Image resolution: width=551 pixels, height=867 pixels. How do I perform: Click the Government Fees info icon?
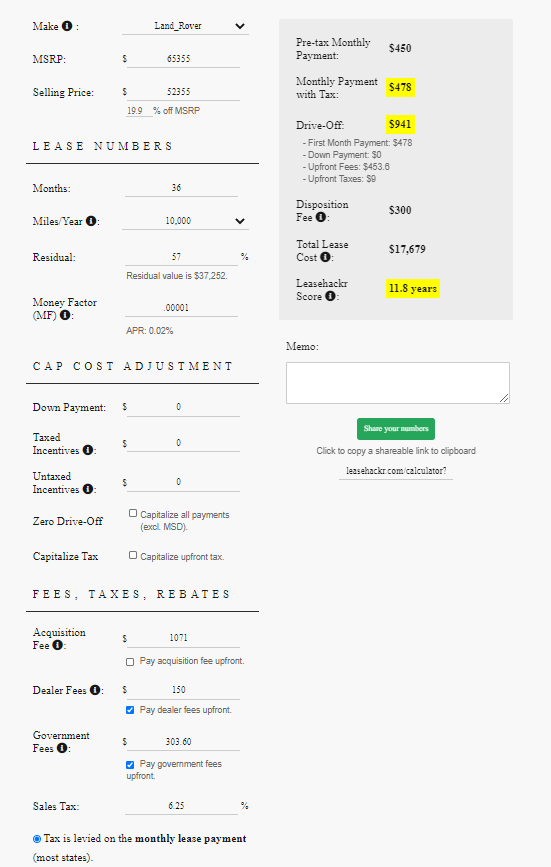pos(62,748)
